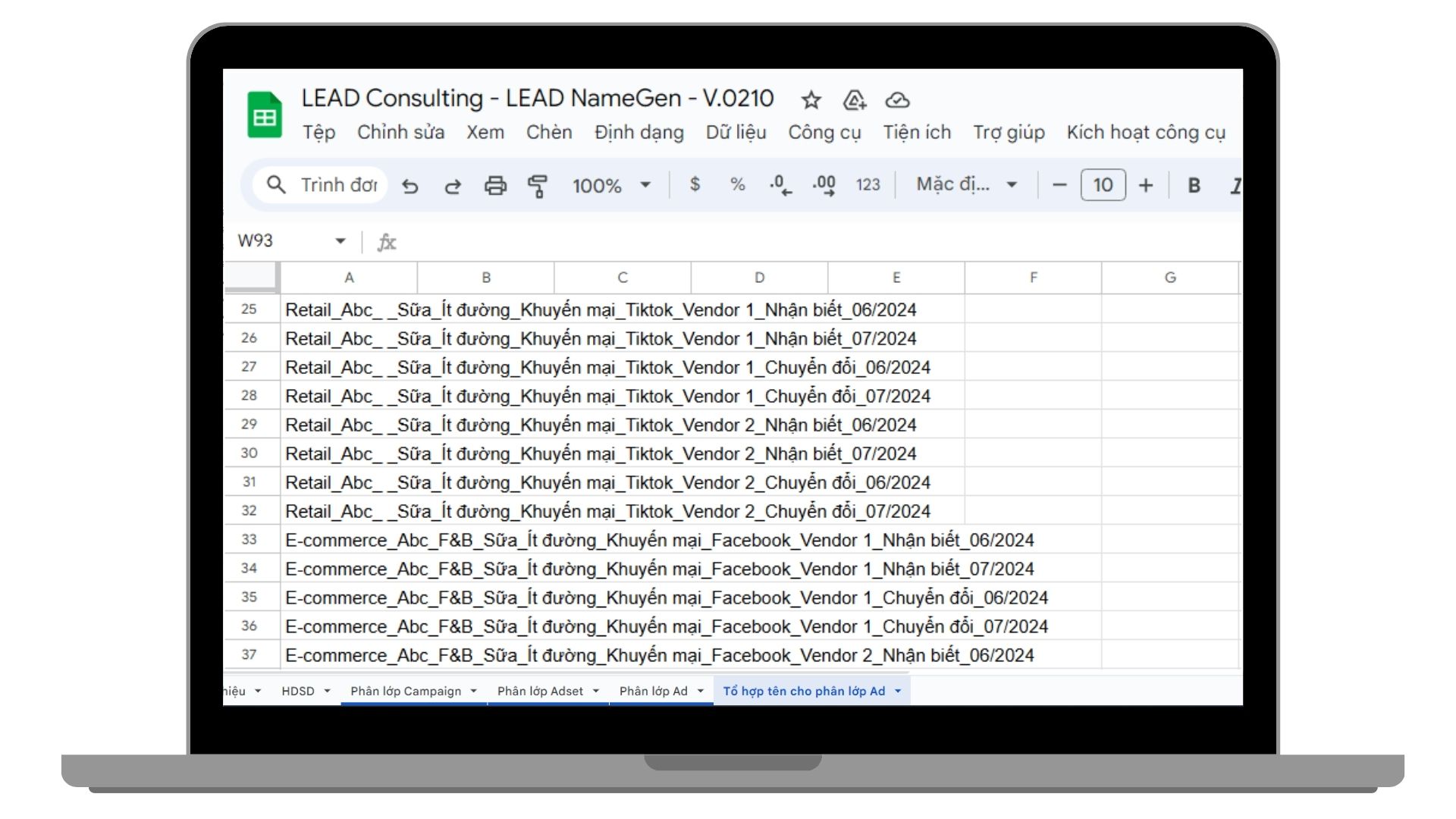Open the 123 number format menu
This screenshot has height=819, width=1456.
click(x=868, y=185)
